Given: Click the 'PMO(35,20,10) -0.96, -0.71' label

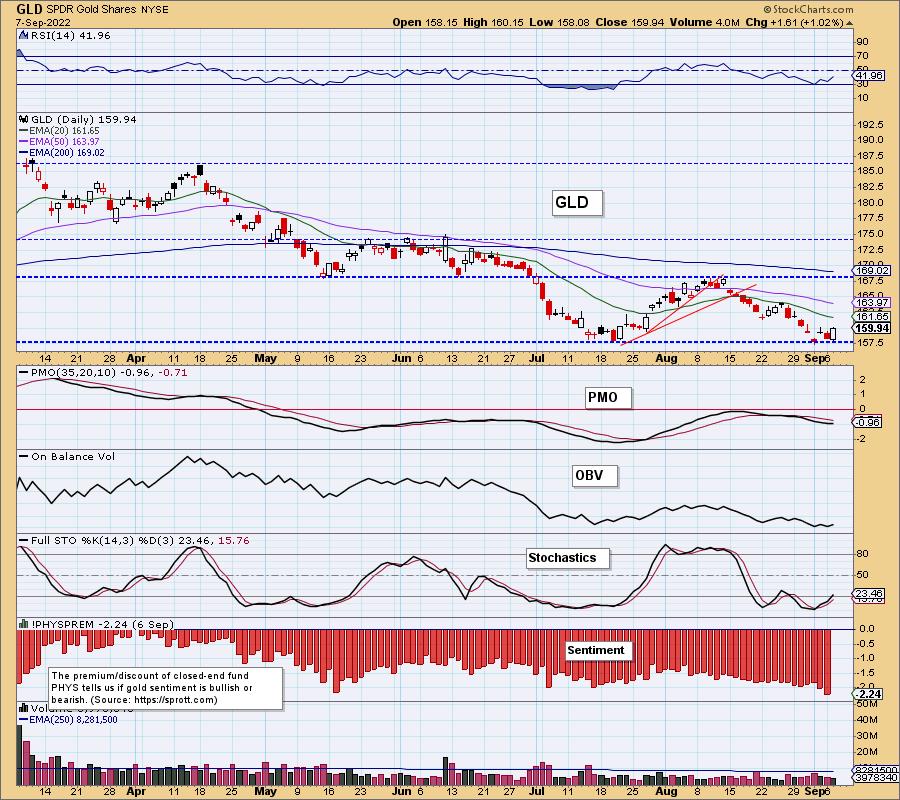Looking at the screenshot, I should pos(111,372).
